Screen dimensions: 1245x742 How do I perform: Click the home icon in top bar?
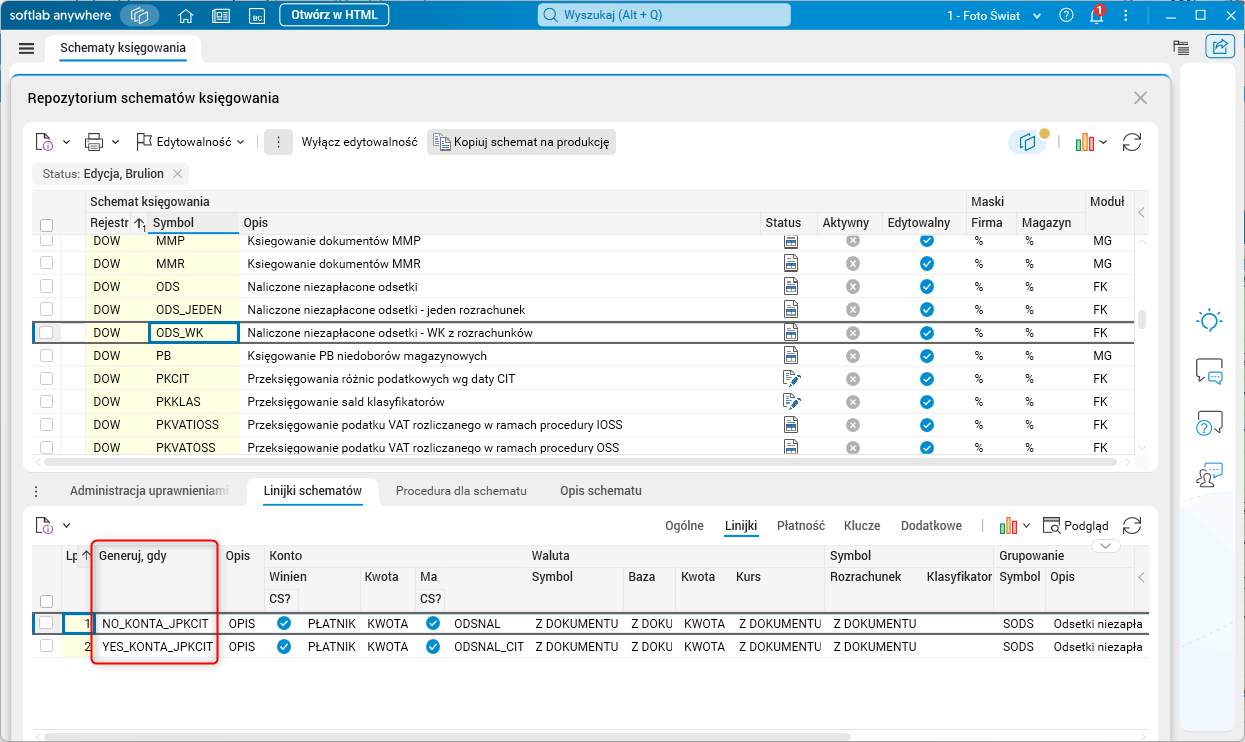click(185, 16)
